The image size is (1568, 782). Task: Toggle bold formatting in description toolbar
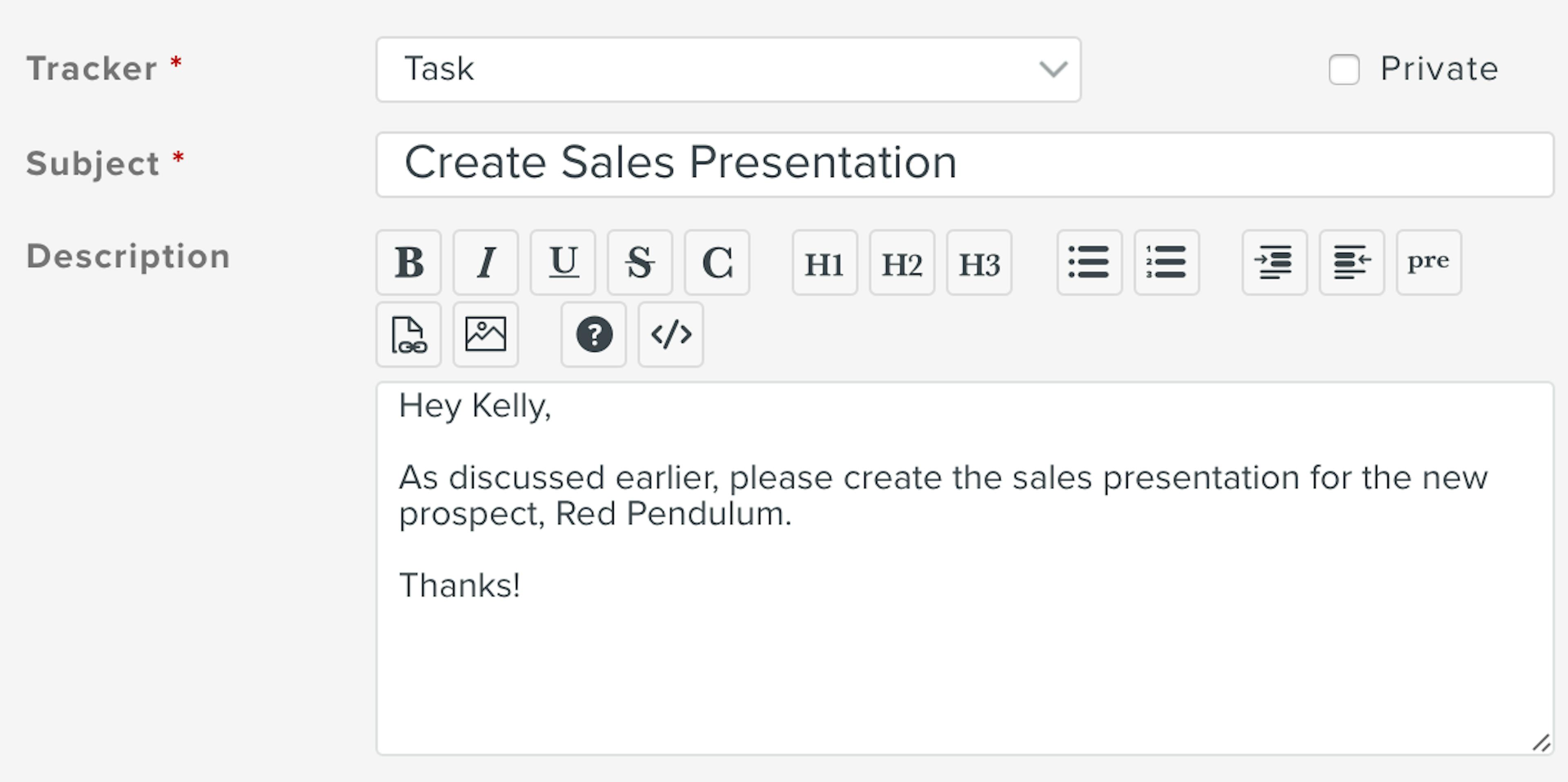pos(408,262)
